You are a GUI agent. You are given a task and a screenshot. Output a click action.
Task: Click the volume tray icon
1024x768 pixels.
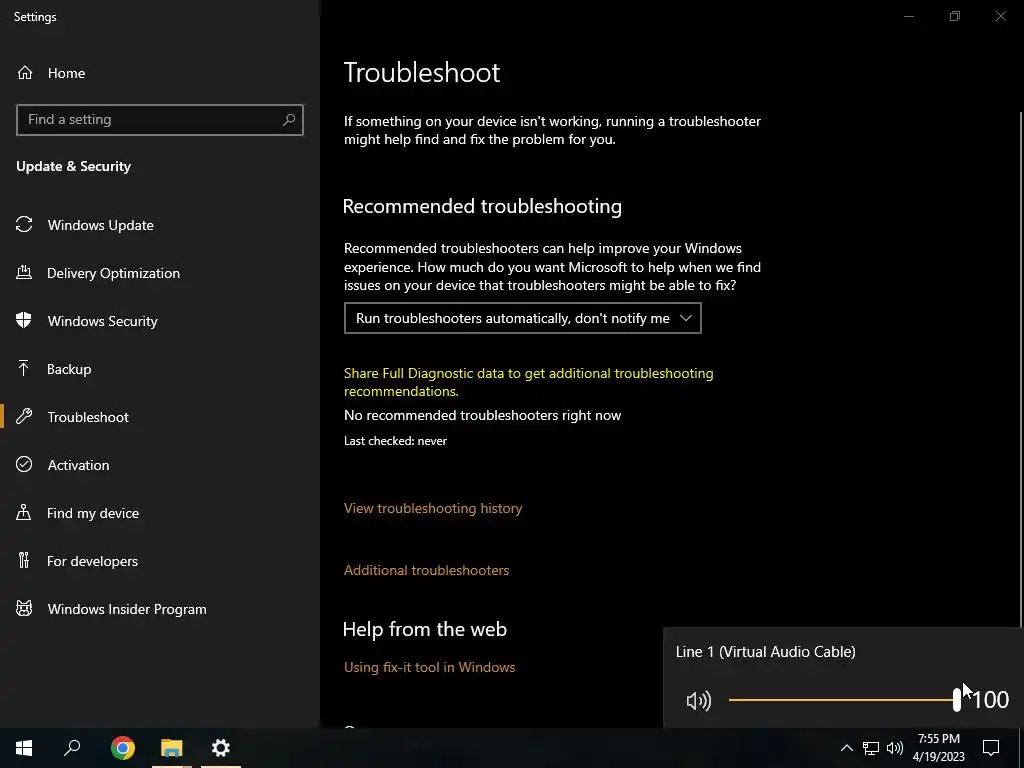[895, 748]
